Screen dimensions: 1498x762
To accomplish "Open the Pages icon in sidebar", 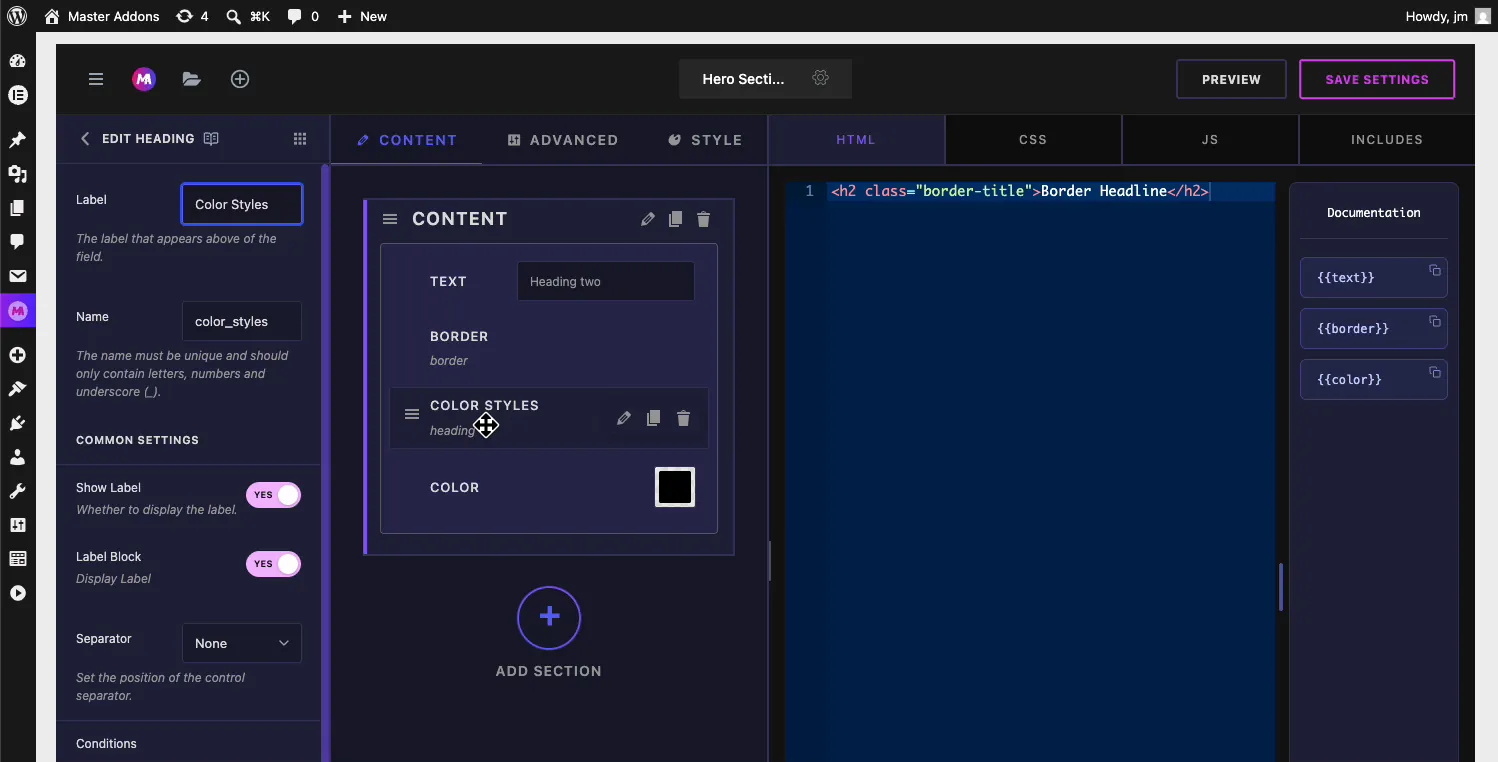I will pos(17,208).
